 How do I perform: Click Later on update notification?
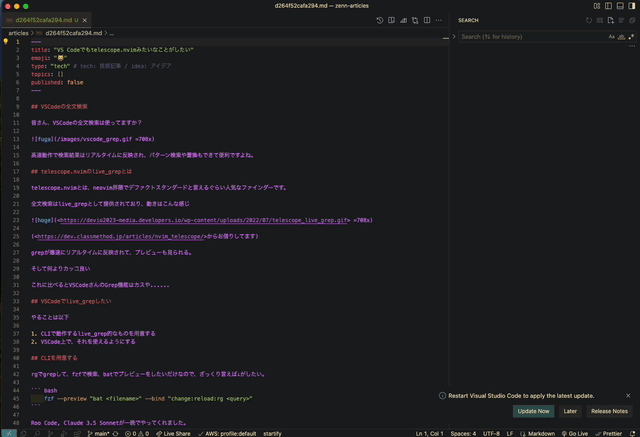570,411
